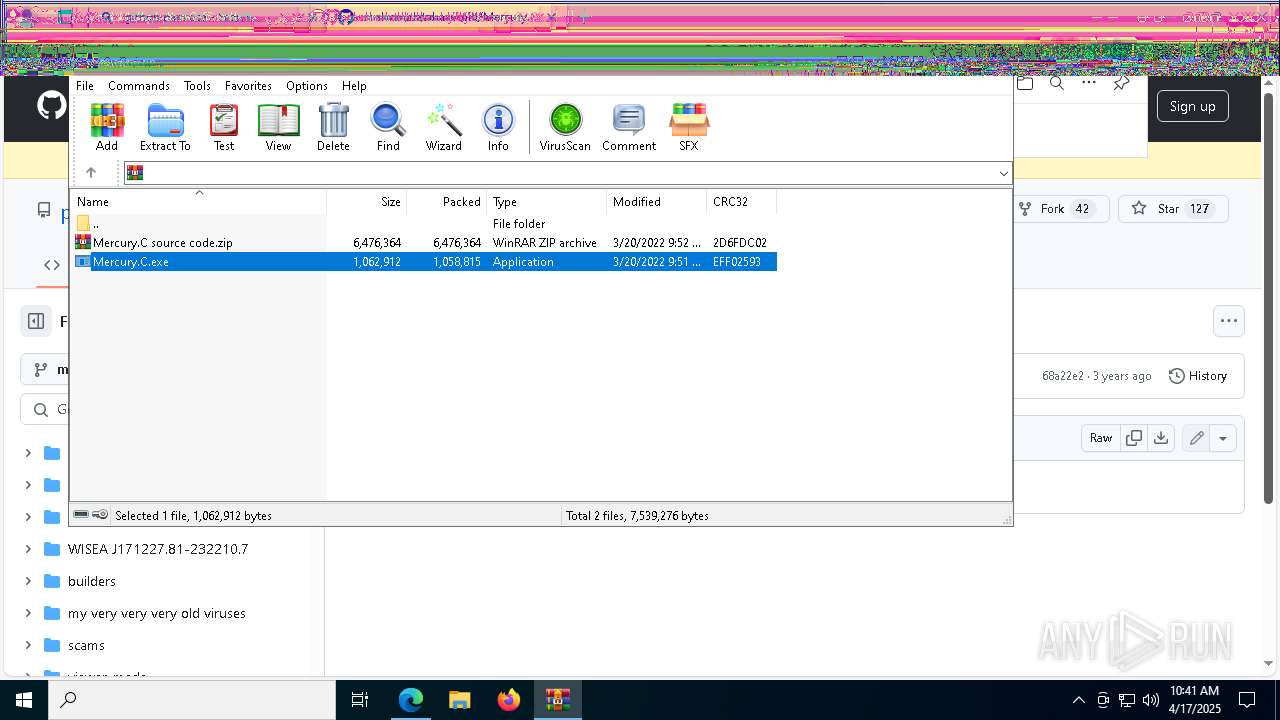Click the Test archive icon
This screenshot has width=1280, height=720.
224,127
